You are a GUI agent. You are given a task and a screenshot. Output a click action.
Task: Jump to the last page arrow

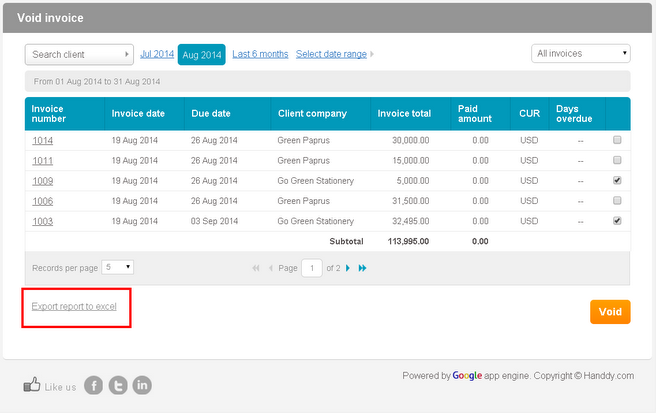tap(362, 268)
